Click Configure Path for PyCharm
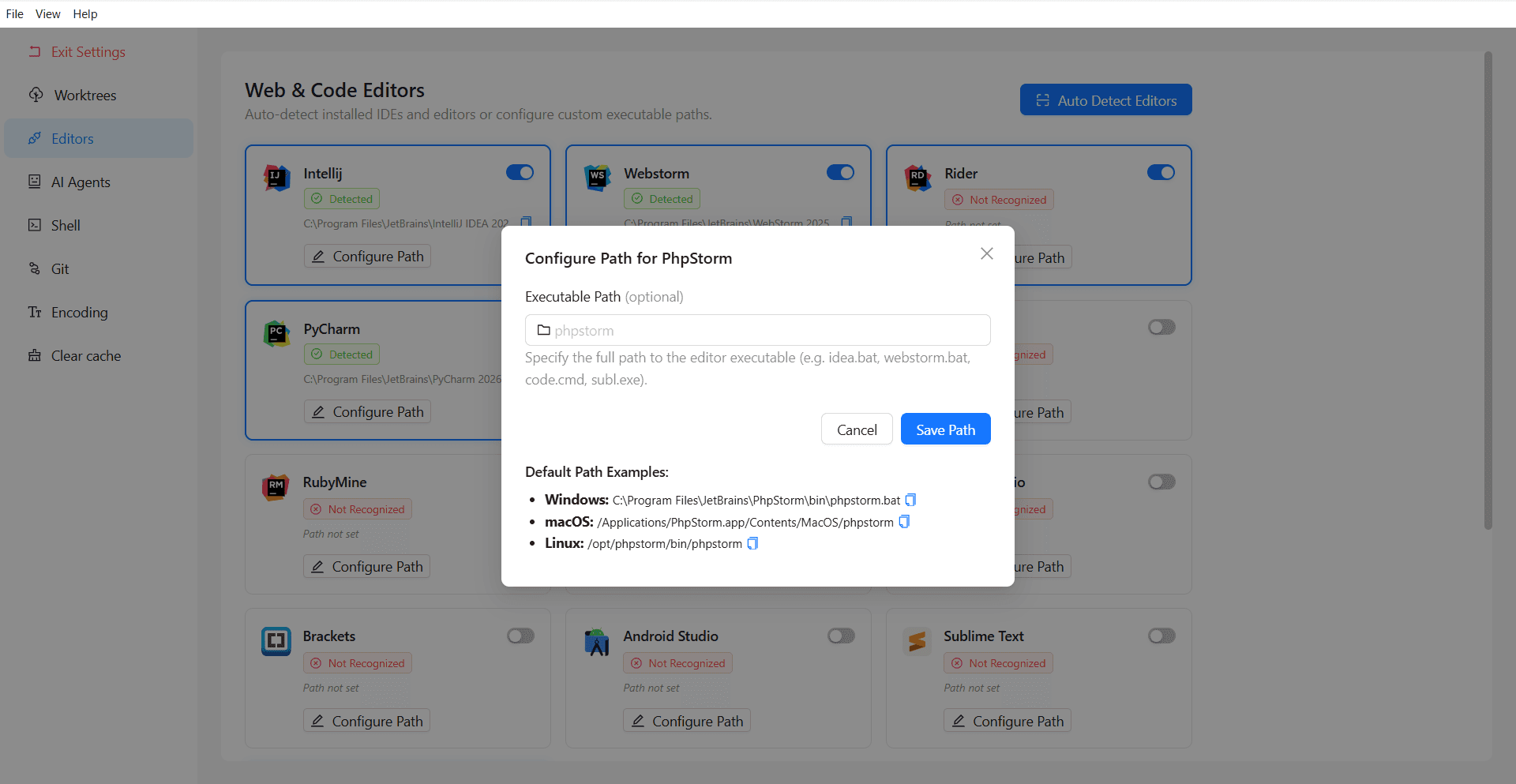 pos(367,412)
